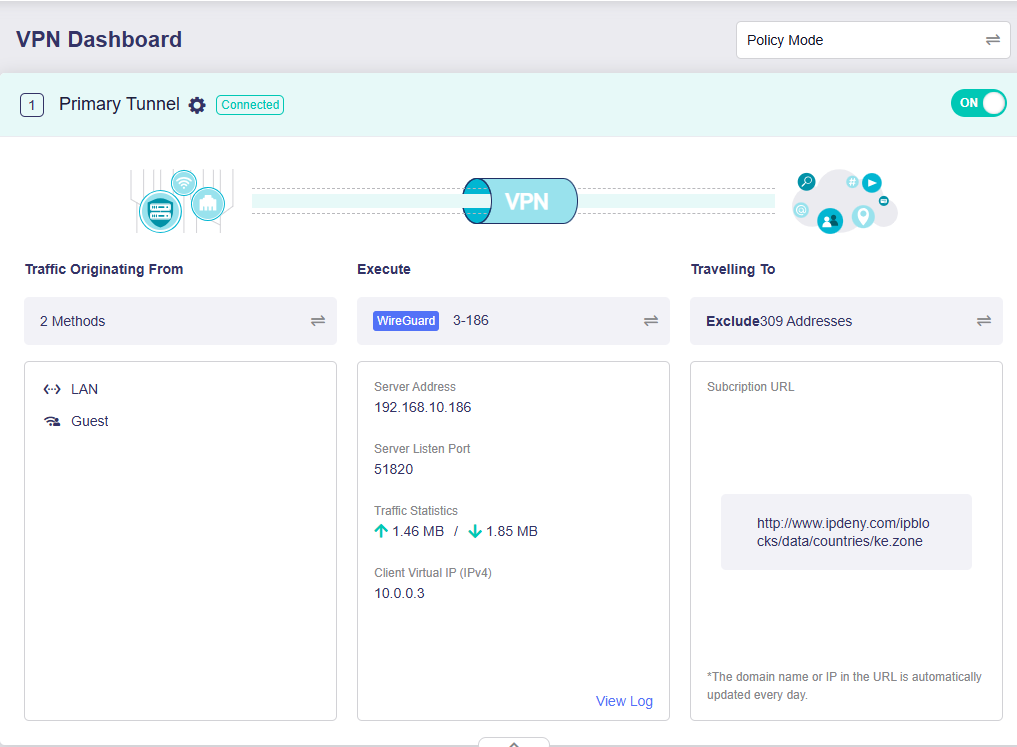Click the Guest Wi-Fi icon

coord(52,421)
